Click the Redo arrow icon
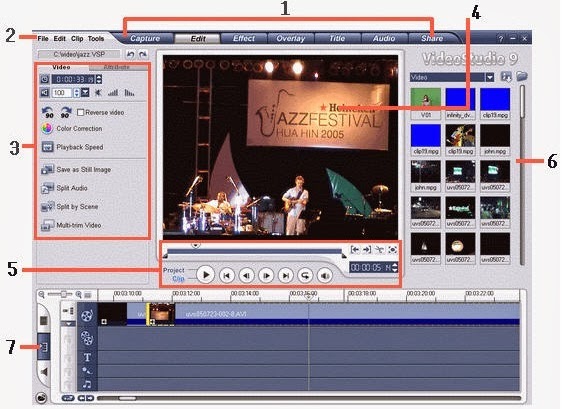Viewport: 562px width, 409px height. tap(143, 54)
